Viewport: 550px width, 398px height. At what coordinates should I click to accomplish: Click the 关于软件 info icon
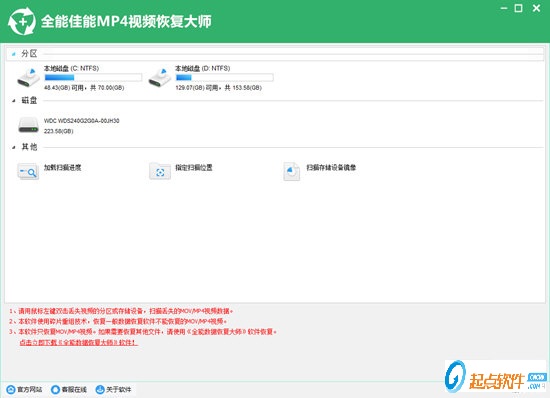[x=100, y=389]
